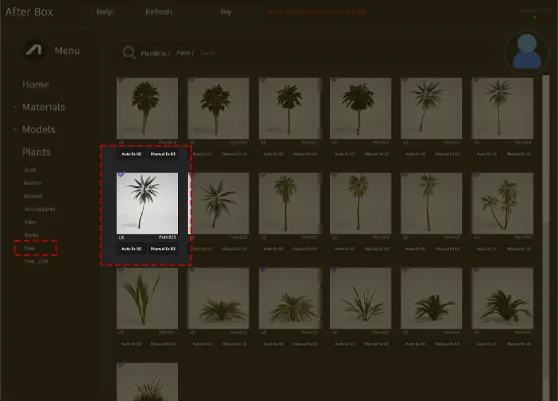
Task: Expand the Models section arrow
Action: coord(15,129)
